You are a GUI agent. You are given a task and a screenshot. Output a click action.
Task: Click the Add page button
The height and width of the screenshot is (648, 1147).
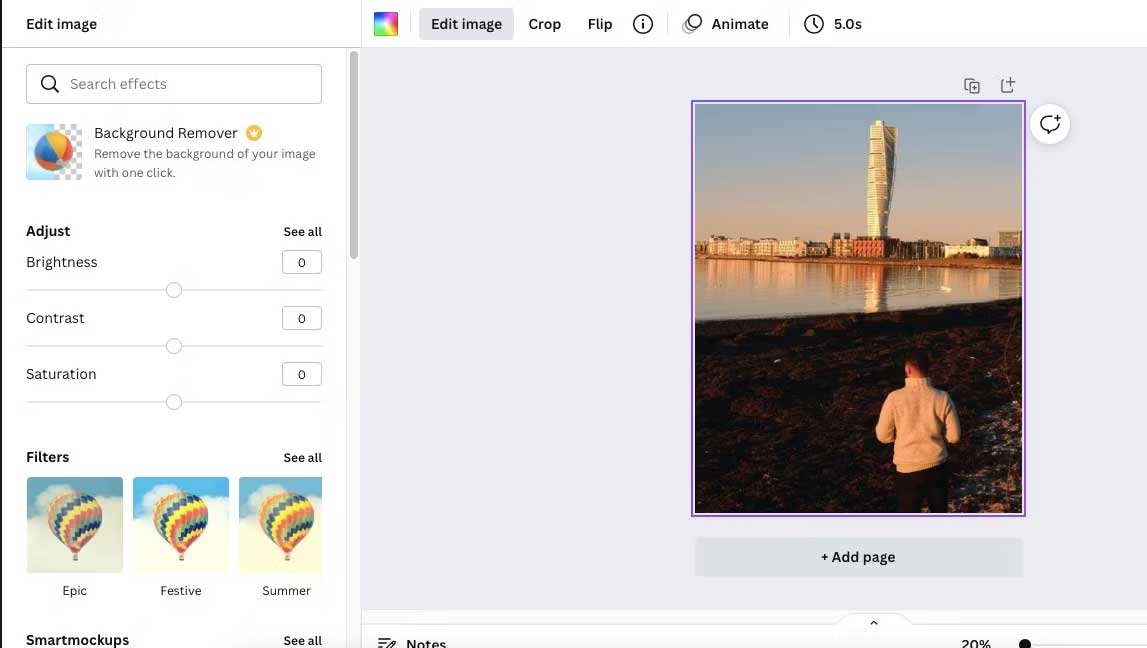(x=857, y=557)
